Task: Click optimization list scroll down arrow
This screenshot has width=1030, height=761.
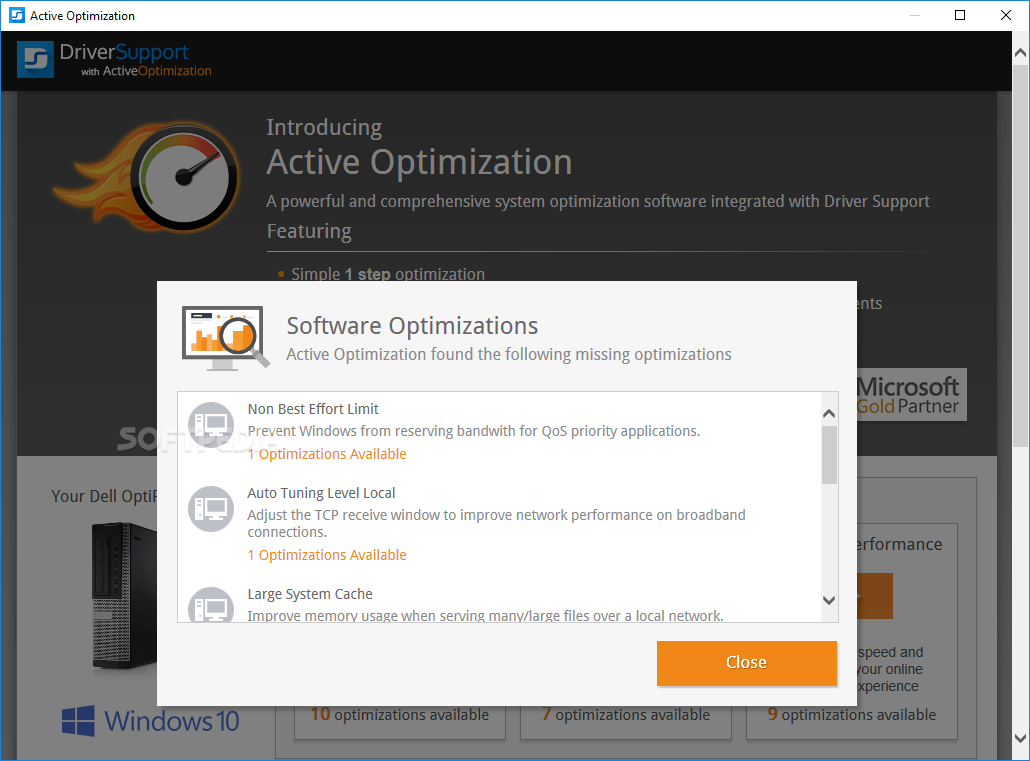Action: 829,600
